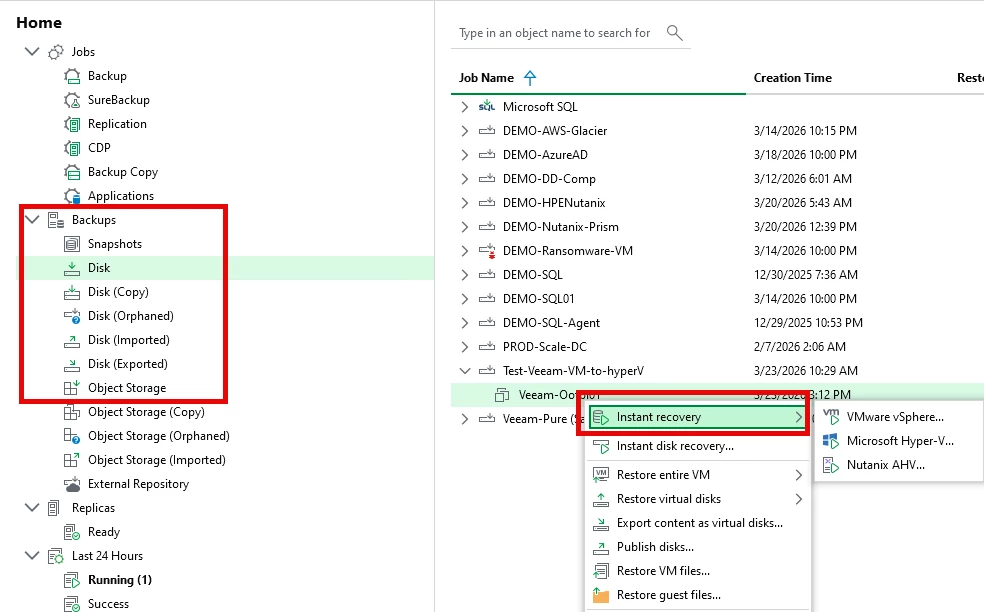The image size is (984, 612).
Task: Collapse the Replicas tree node
Action: click(x=32, y=507)
